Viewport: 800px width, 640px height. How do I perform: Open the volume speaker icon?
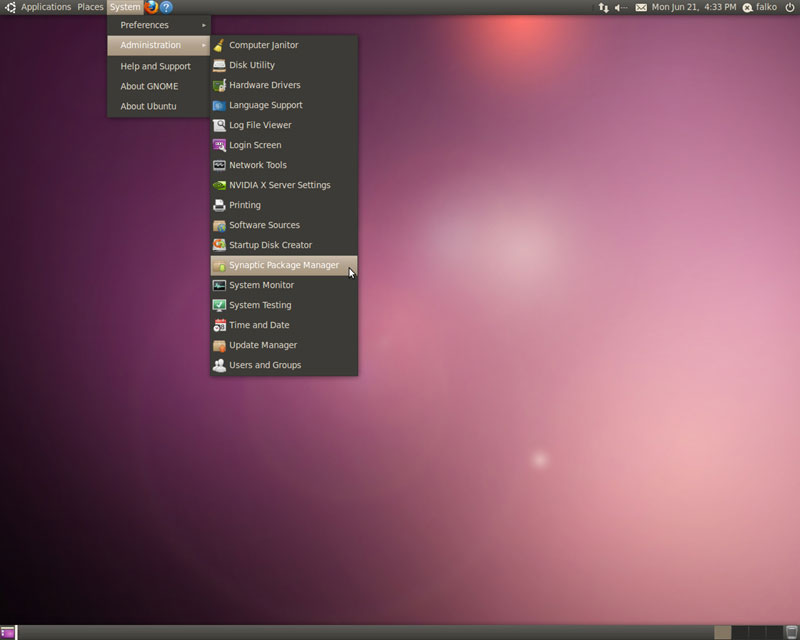tap(620, 7)
